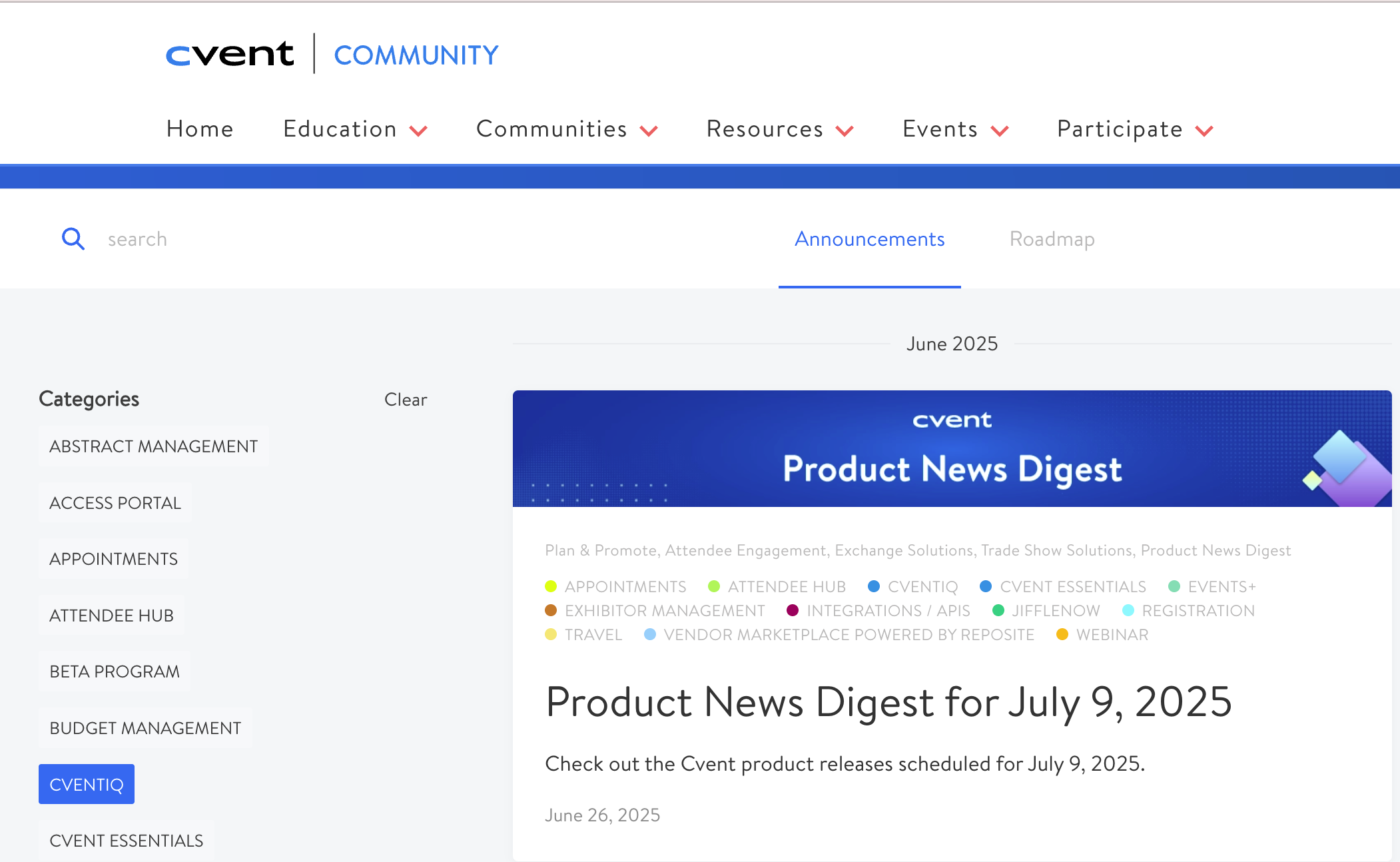Filter by Budget Management category
Image resolution: width=1400 pixels, height=862 pixels.
click(145, 728)
